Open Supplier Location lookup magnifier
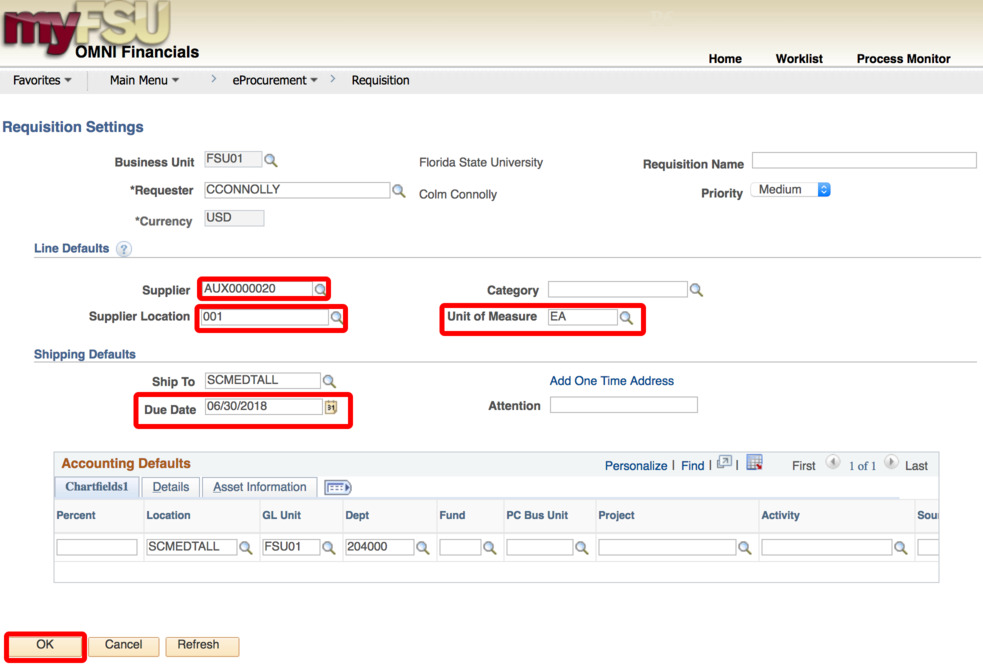983x668 pixels. pos(337,317)
